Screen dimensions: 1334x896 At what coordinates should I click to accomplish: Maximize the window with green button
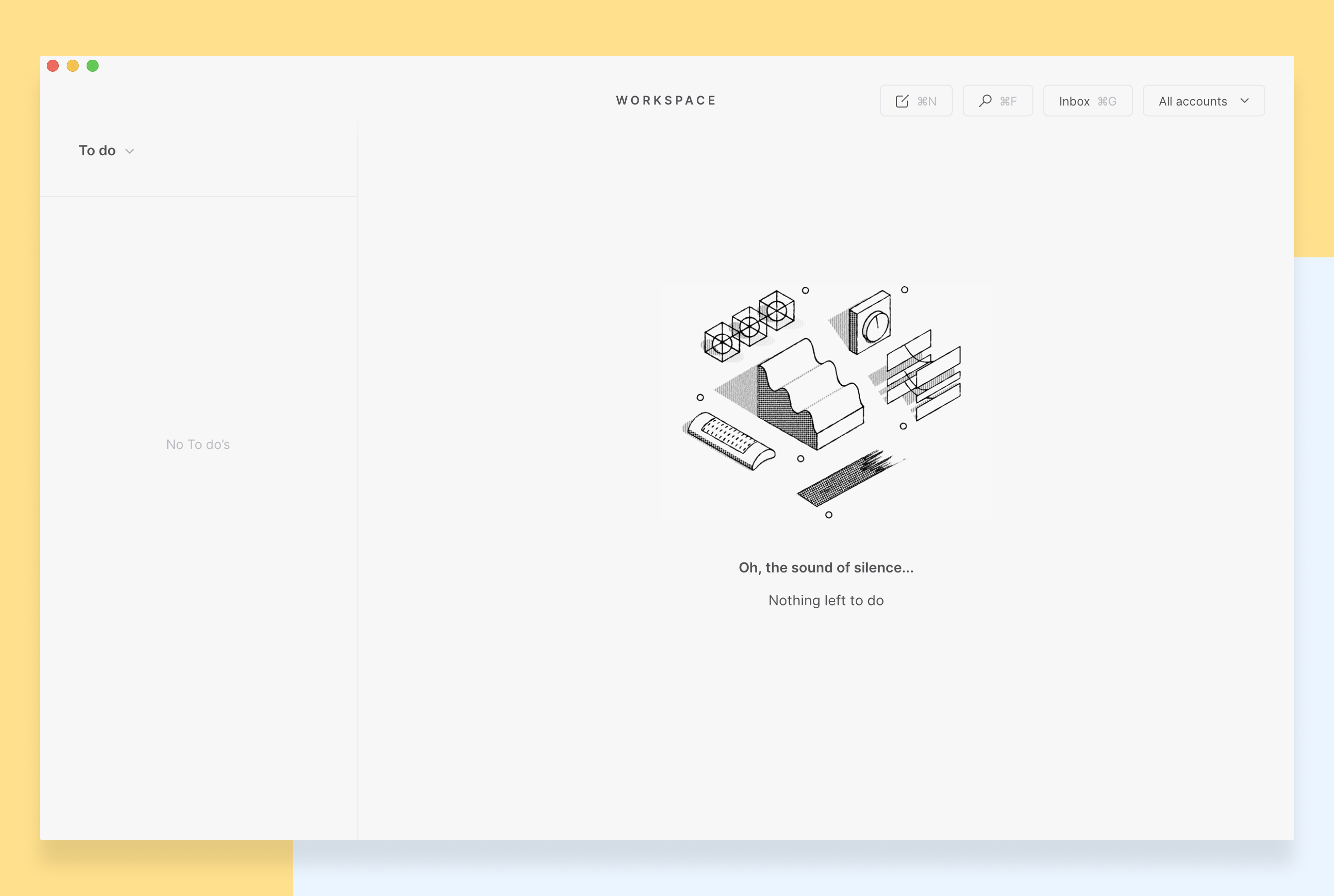pyautogui.click(x=93, y=66)
